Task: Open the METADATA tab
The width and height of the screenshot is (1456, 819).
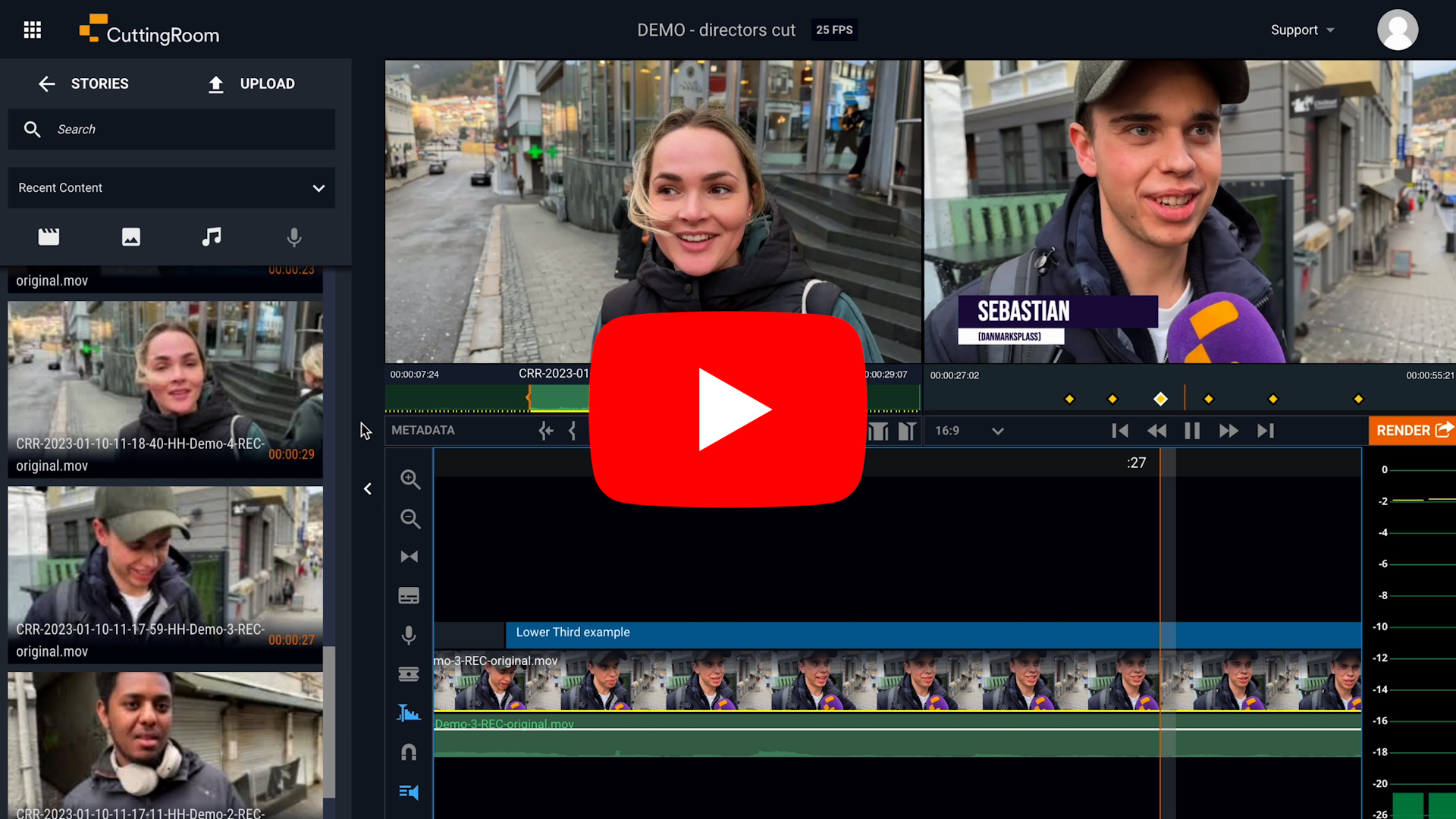Action: pos(423,430)
